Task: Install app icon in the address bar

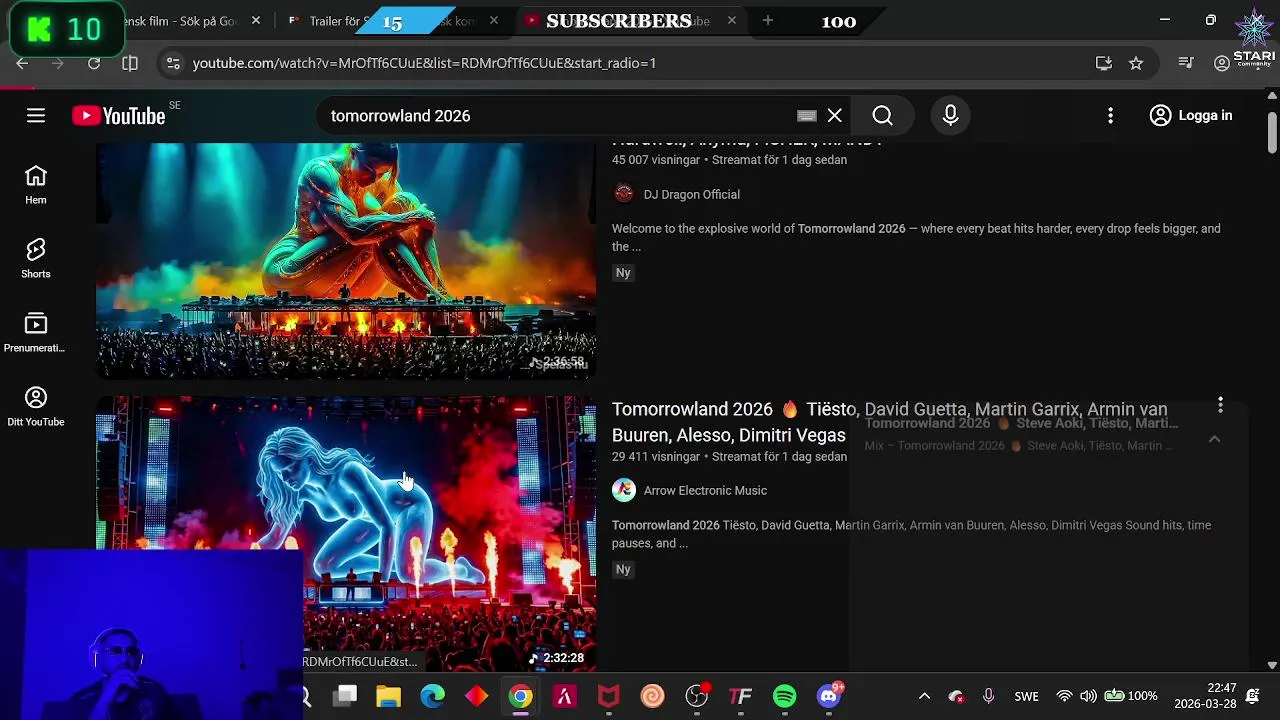Action: pos(1104,63)
